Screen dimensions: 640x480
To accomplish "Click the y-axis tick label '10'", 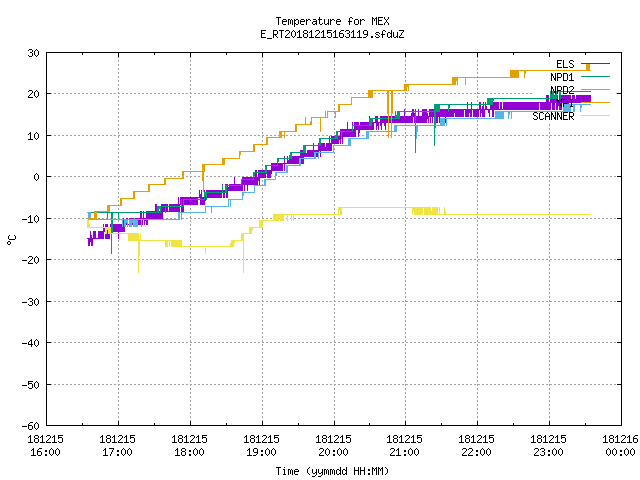I will [34, 136].
